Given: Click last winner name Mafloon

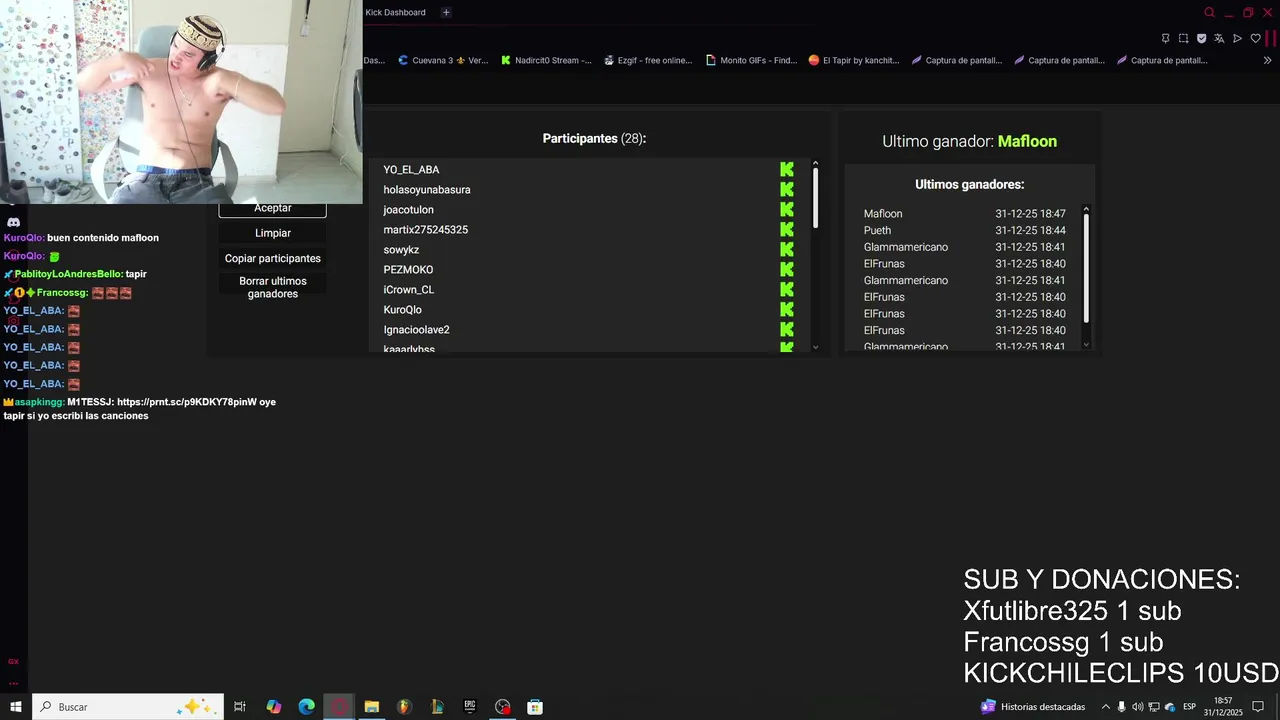Looking at the screenshot, I should (x=1027, y=142).
